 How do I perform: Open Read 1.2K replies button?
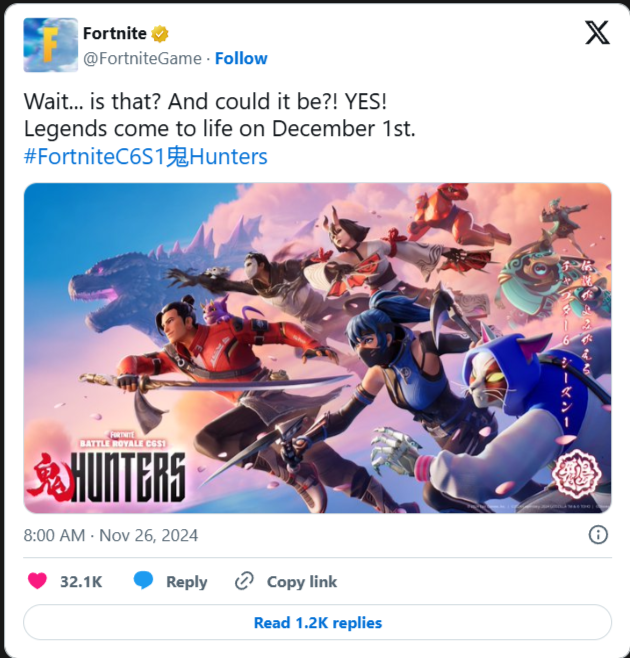click(x=317, y=622)
